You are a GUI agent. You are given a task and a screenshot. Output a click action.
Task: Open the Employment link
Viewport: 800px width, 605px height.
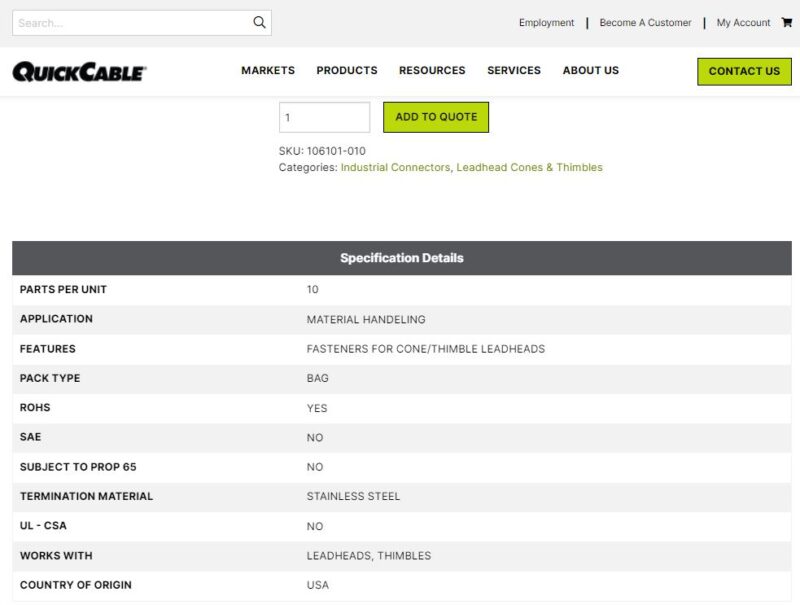coord(546,23)
